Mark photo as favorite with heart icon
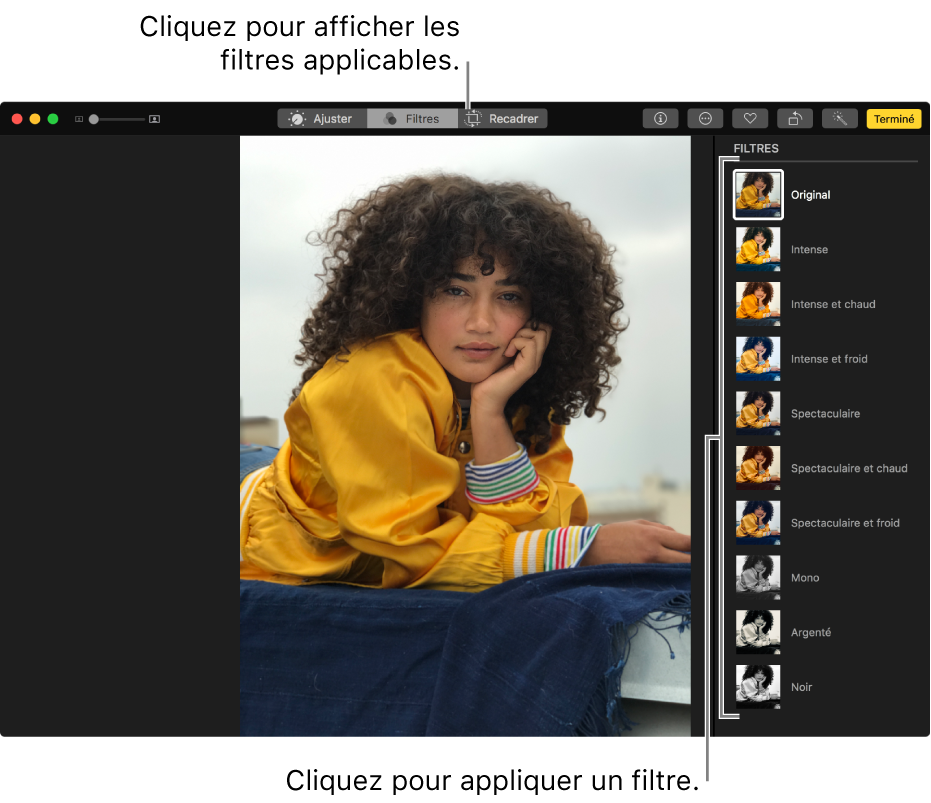Viewport: 931px width, 803px height. point(750,118)
